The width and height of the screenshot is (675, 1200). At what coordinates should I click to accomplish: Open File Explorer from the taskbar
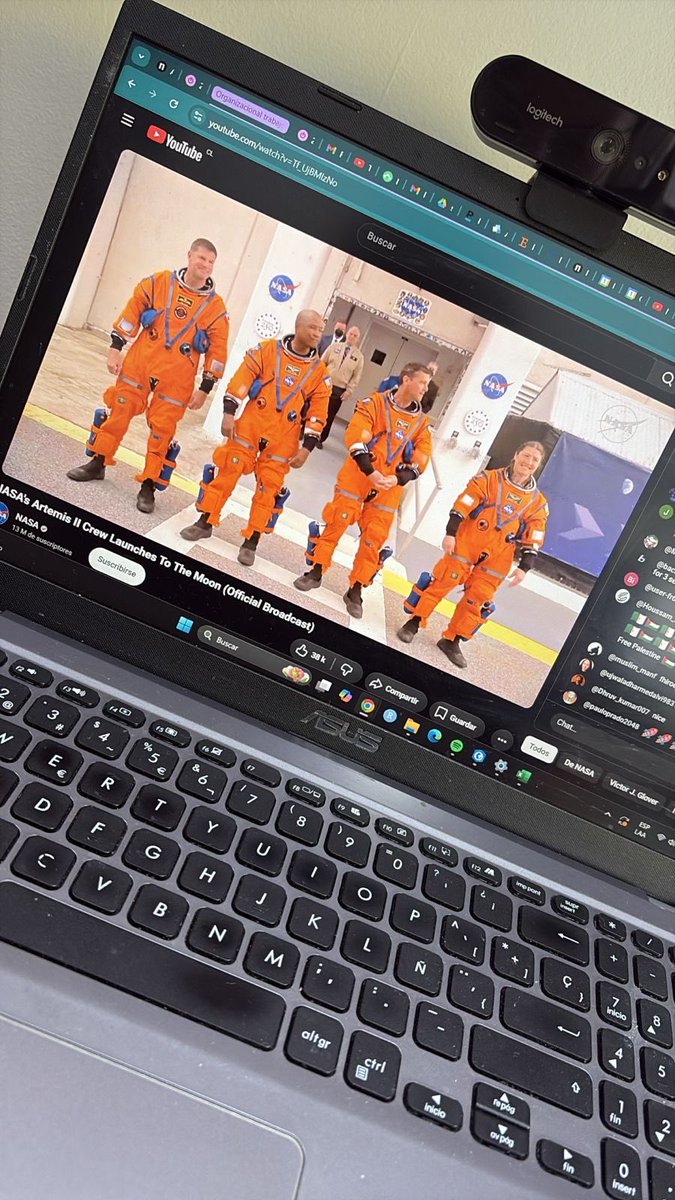tap(411, 725)
